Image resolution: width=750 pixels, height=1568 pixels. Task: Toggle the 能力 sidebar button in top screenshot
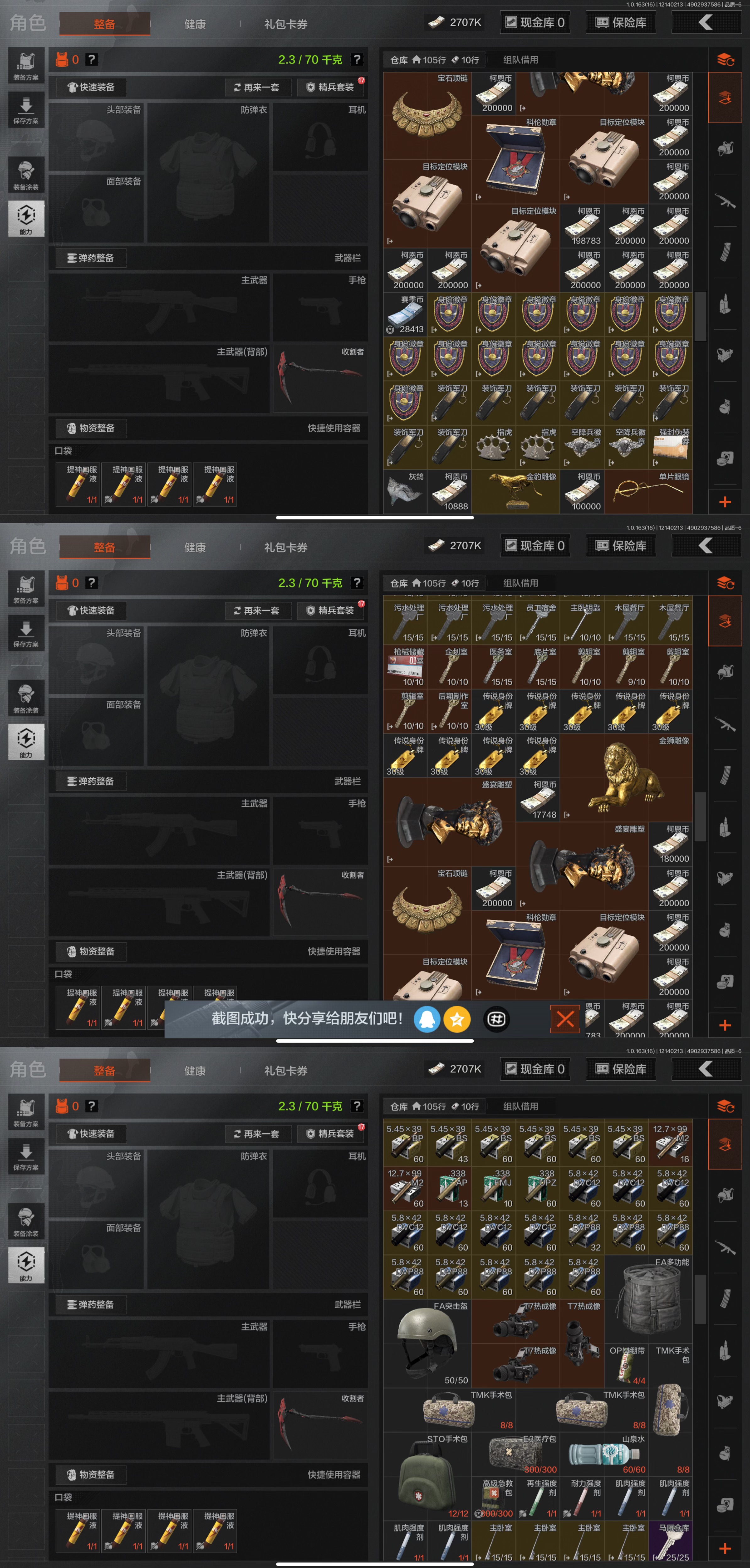[26, 218]
